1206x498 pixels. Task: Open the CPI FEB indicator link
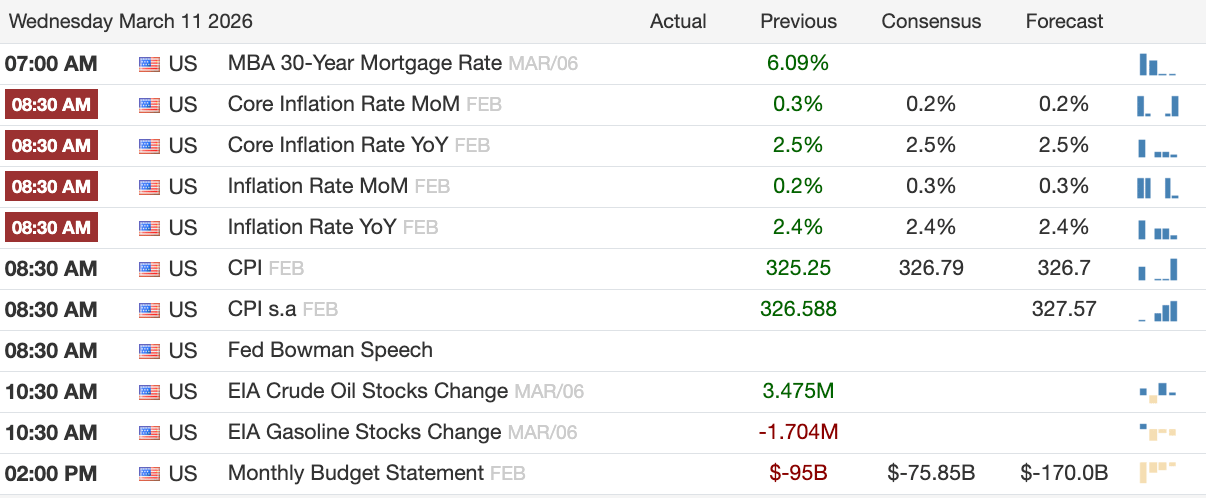click(266, 268)
